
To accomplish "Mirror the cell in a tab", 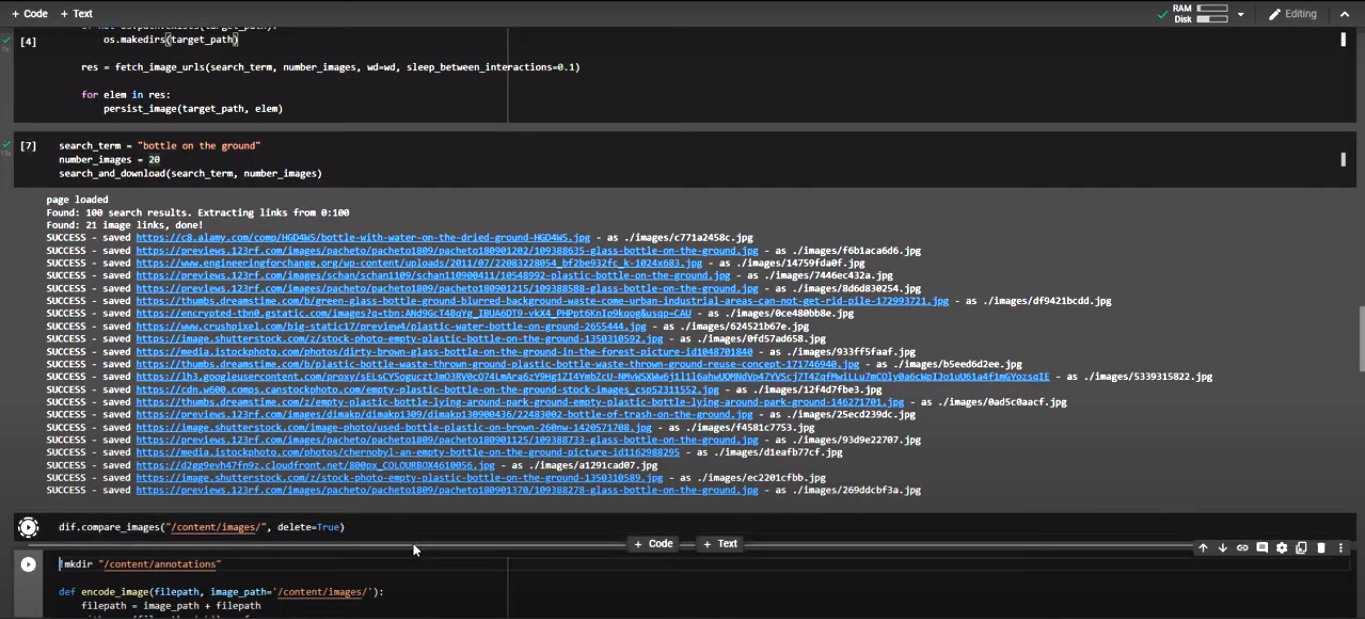I will coord(1300,548).
